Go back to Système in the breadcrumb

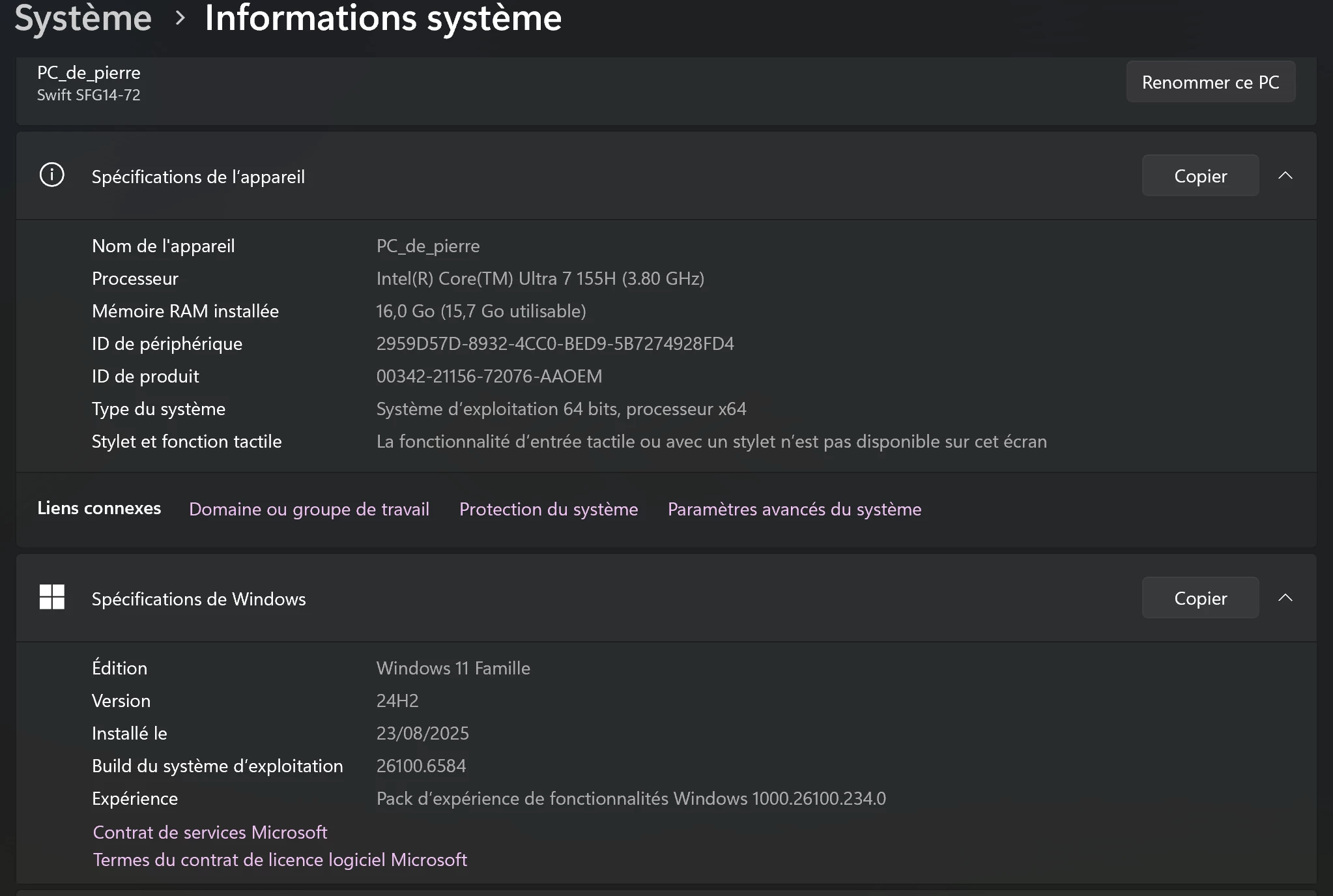click(x=83, y=18)
